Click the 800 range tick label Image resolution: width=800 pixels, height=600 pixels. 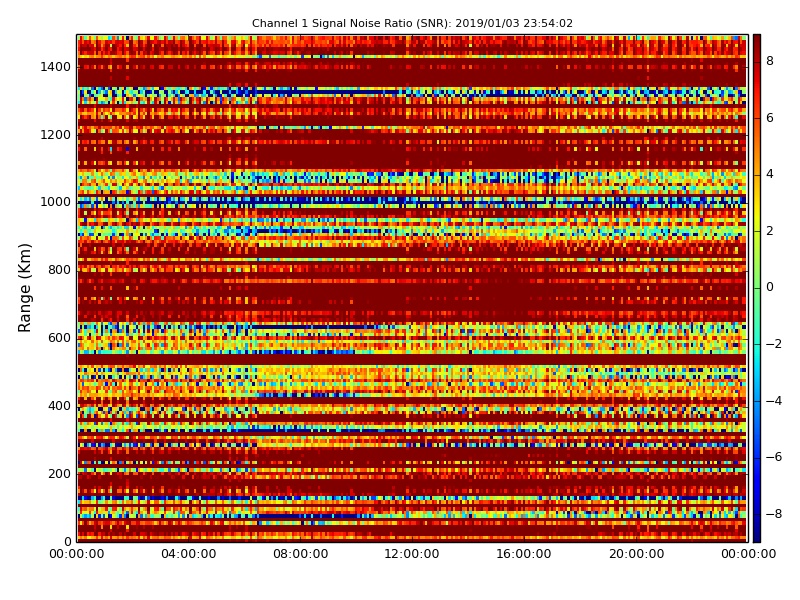pos(59,270)
